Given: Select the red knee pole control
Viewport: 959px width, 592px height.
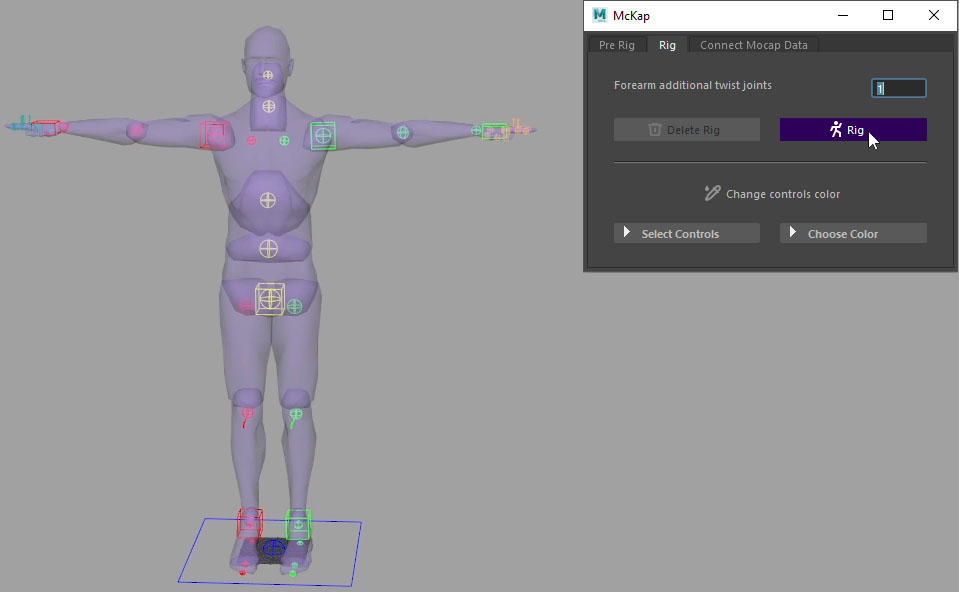Looking at the screenshot, I should click(x=247, y=416).
